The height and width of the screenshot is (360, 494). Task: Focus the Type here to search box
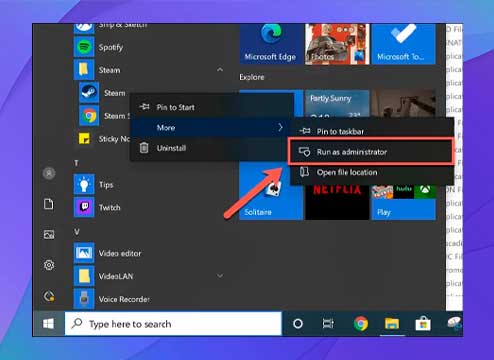click(173, 323)
